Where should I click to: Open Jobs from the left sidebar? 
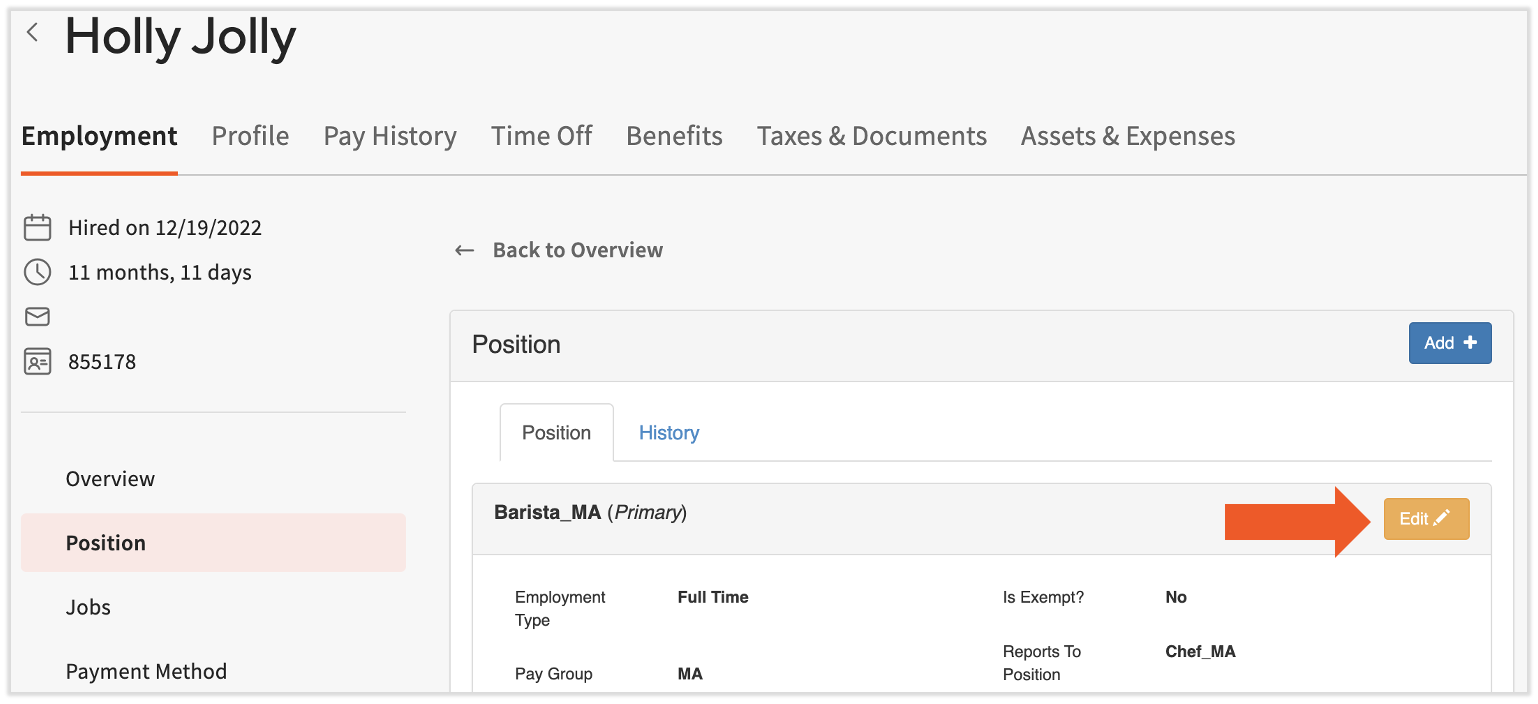click(88, 607)
